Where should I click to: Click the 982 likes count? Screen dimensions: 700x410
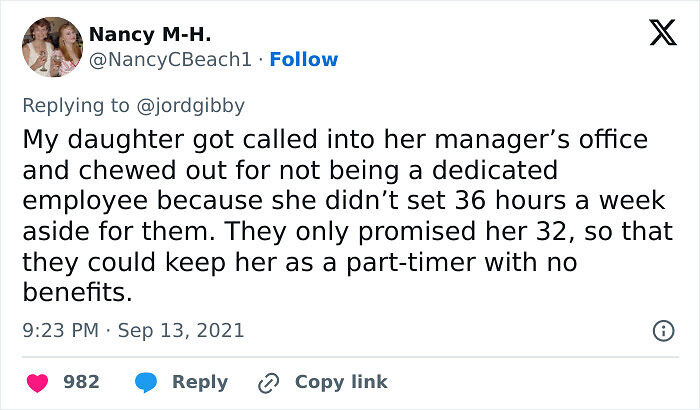click(x=81, y=382)
